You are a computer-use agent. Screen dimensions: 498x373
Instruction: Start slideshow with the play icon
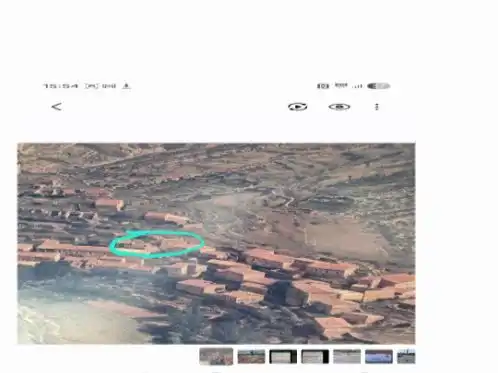click(297, 107)
